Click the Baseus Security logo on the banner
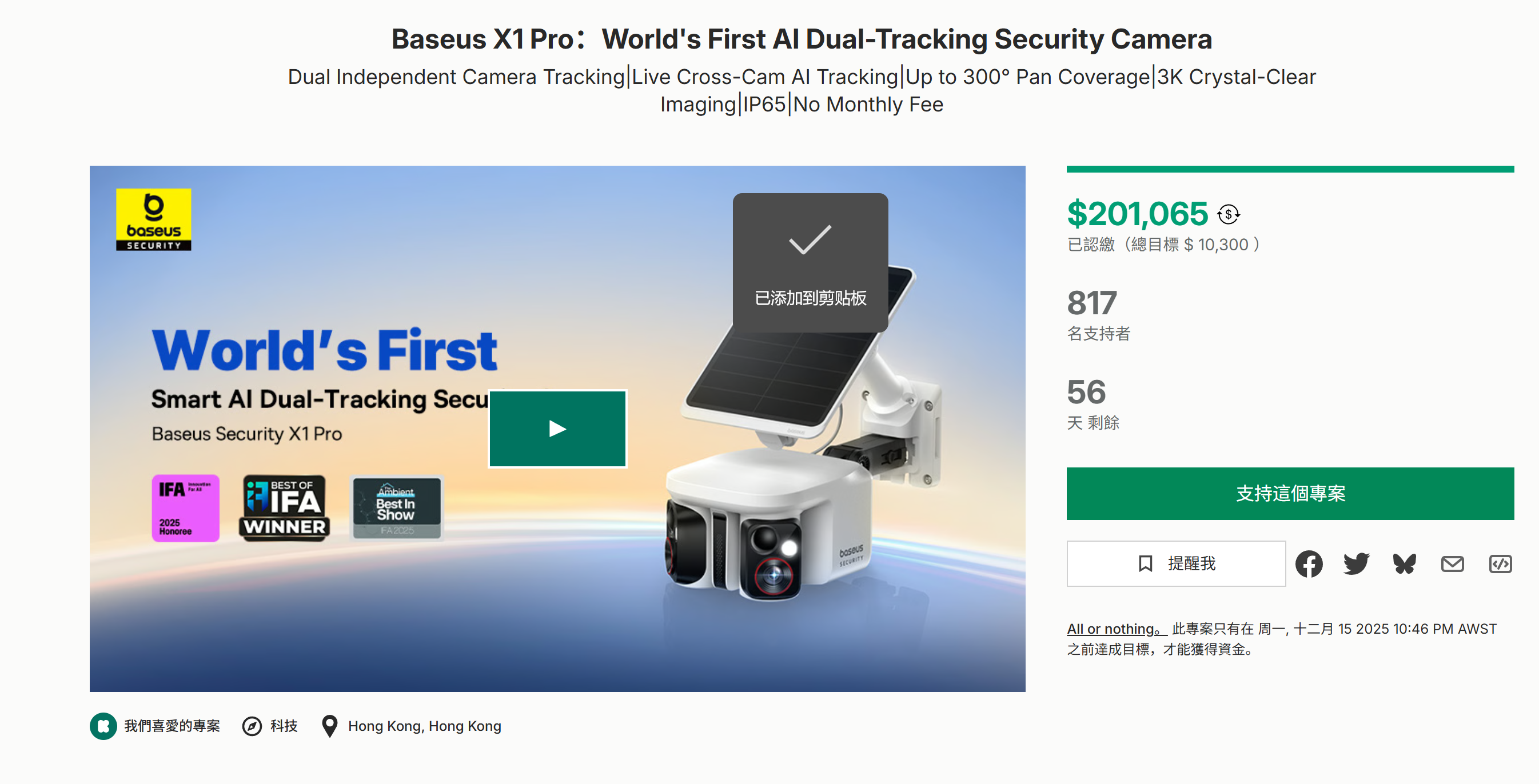This screenshot has height=784, width=1539. 153,219
